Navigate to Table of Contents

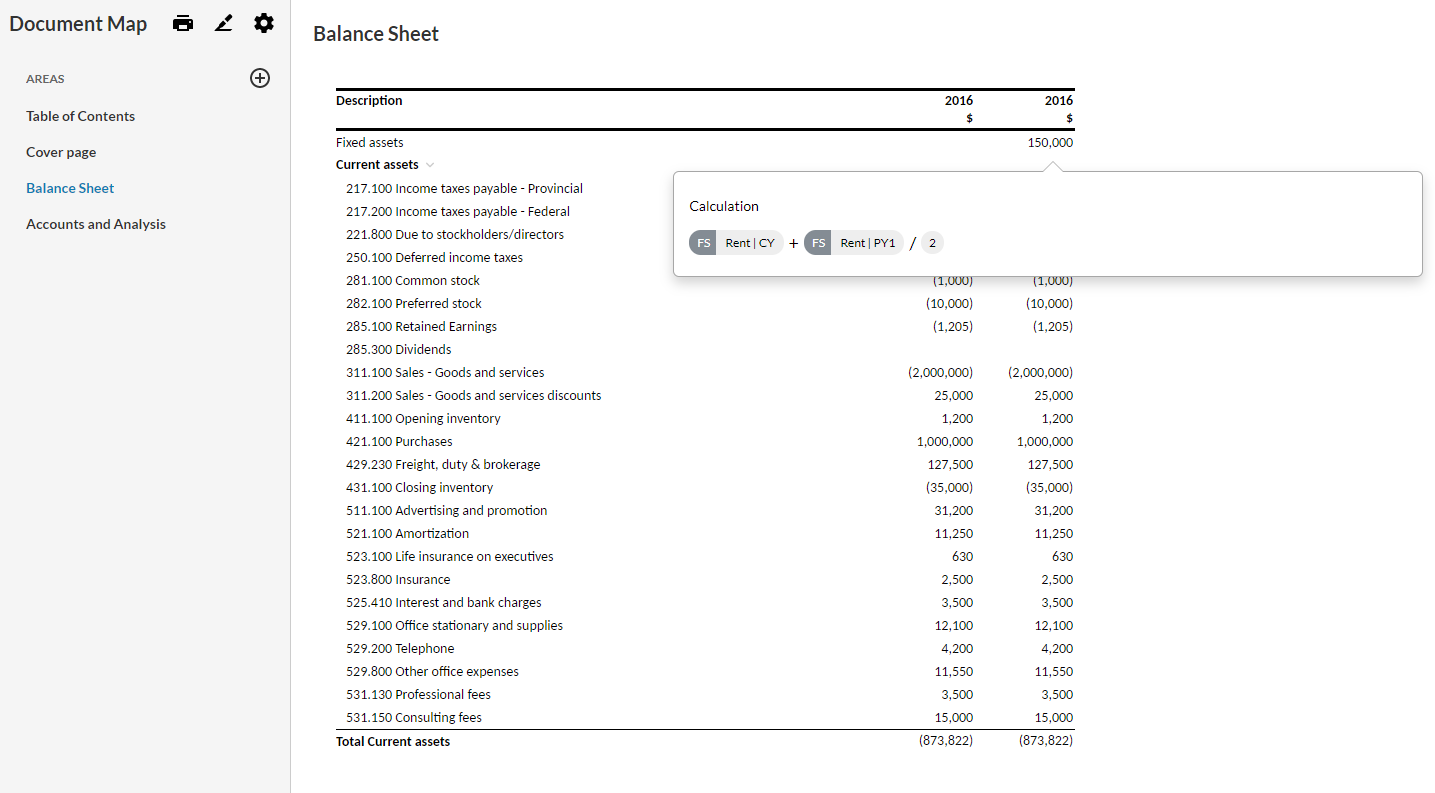tap(80, 115)
